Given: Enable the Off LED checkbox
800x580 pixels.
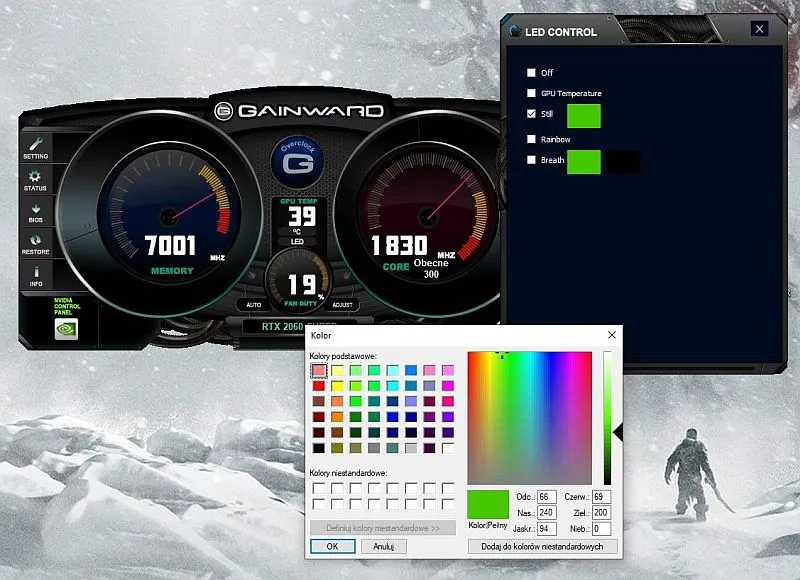Looking at the screenshot, I should (532, 73).
